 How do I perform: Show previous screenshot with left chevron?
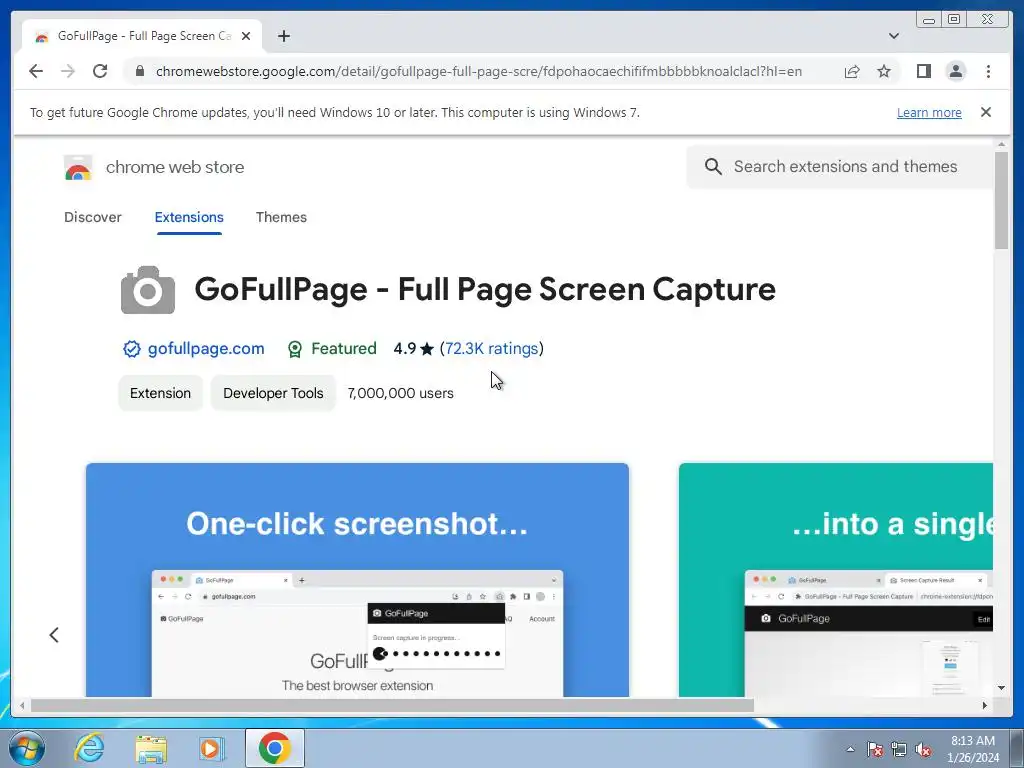(54, 635)
